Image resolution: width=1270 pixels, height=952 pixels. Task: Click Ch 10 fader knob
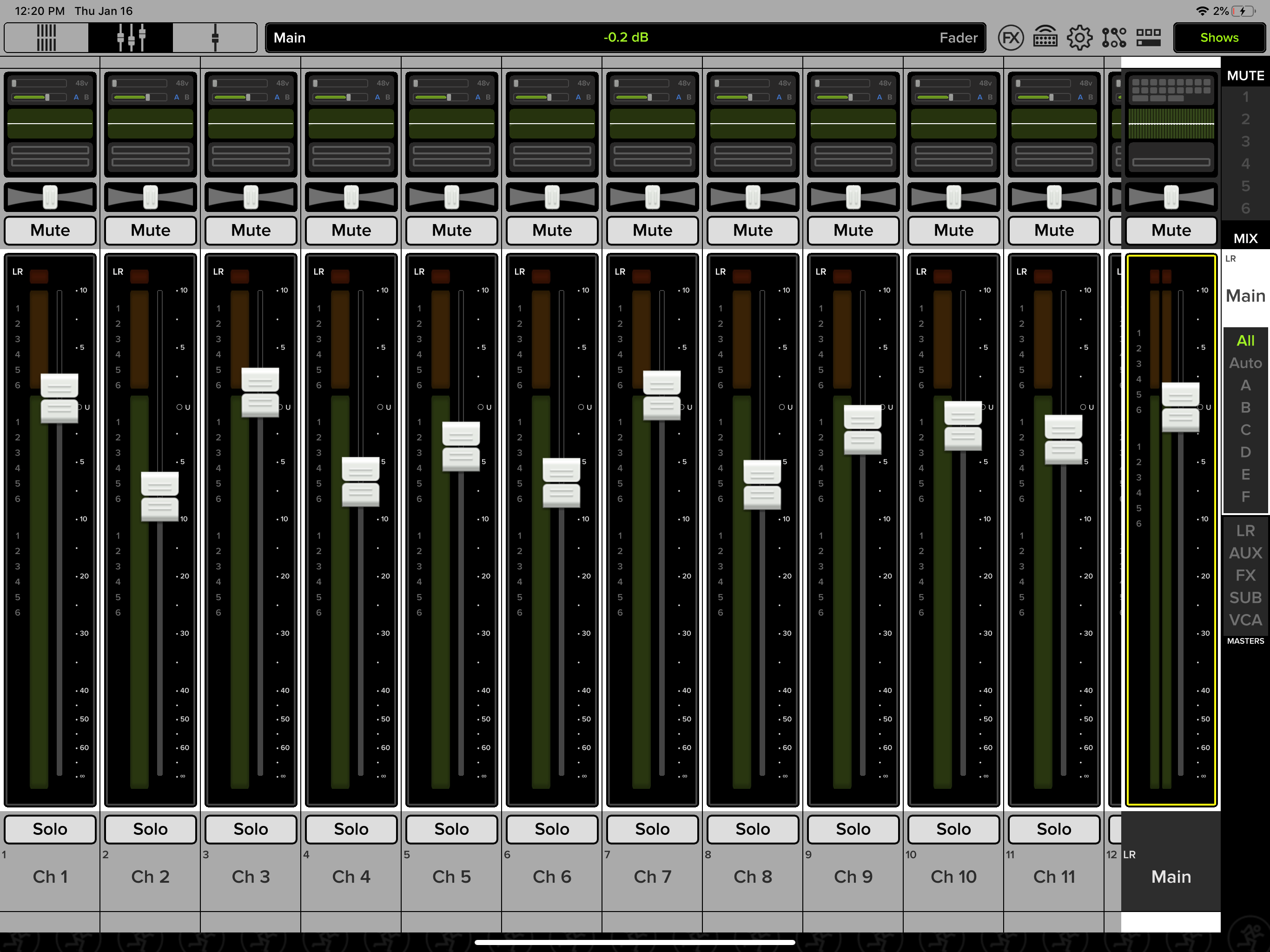(x=963, y=425)
